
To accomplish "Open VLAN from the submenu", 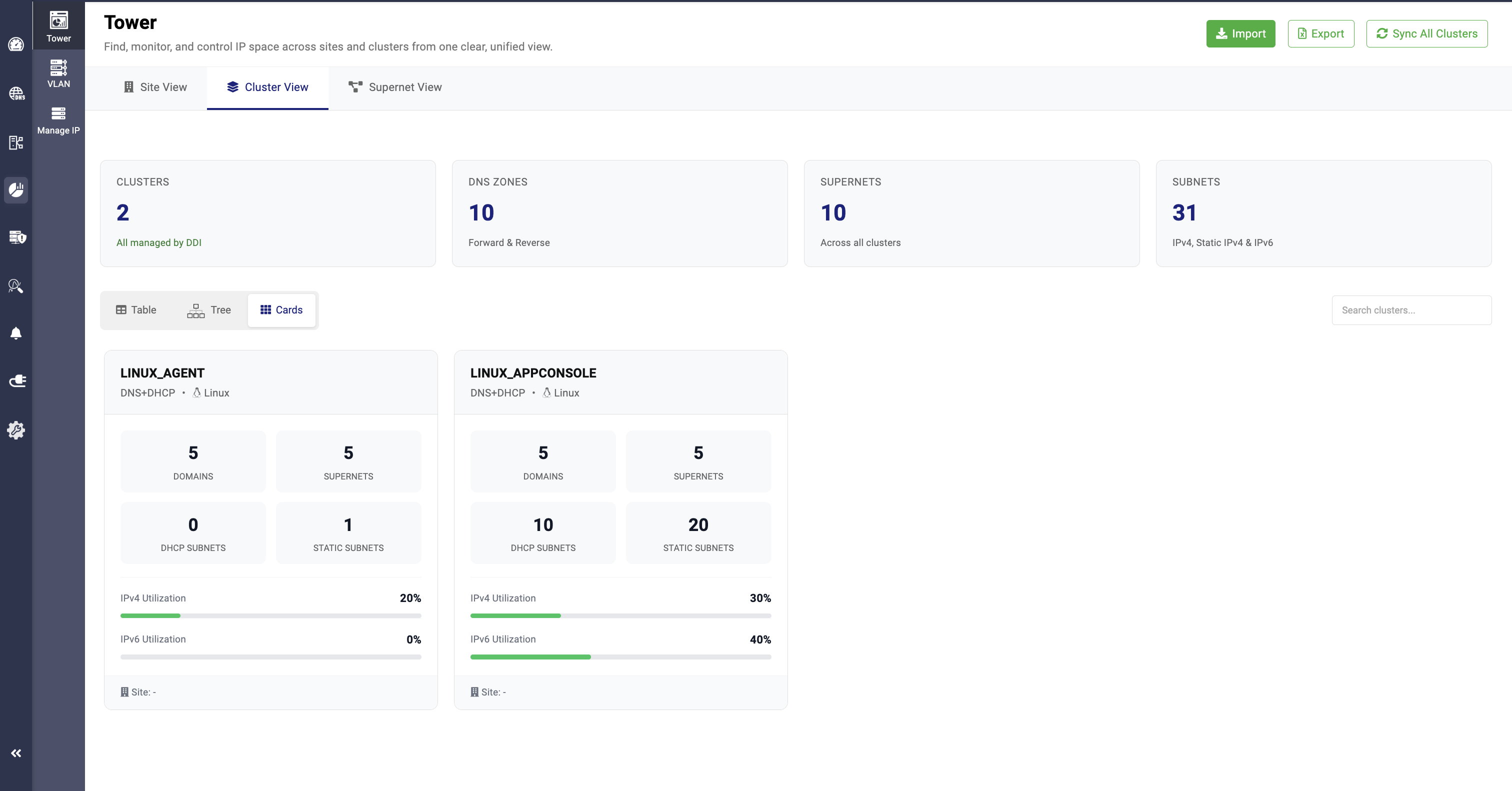I will (58, 74).
